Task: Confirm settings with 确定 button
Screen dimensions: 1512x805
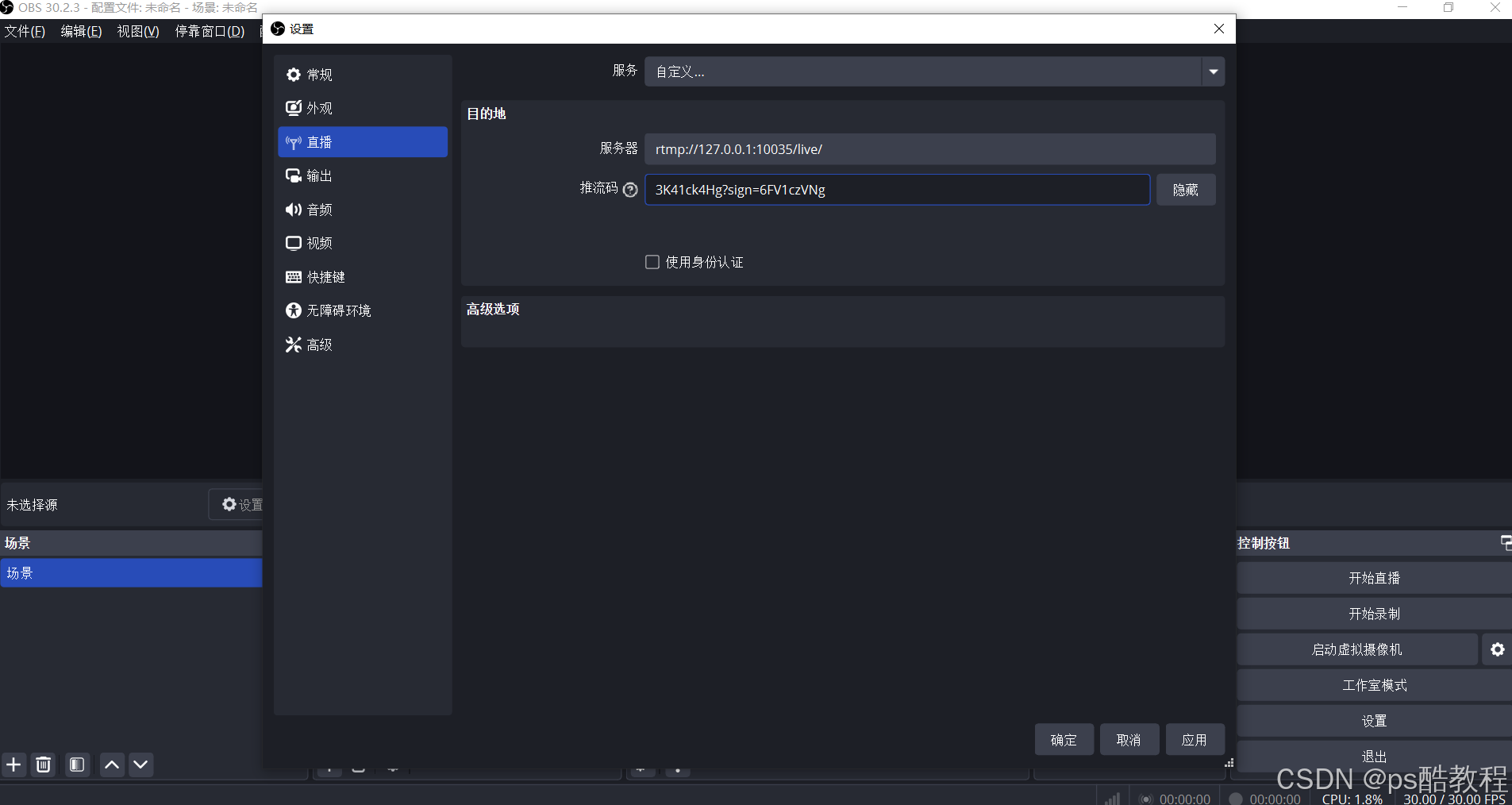Action: click(1064, 740)
